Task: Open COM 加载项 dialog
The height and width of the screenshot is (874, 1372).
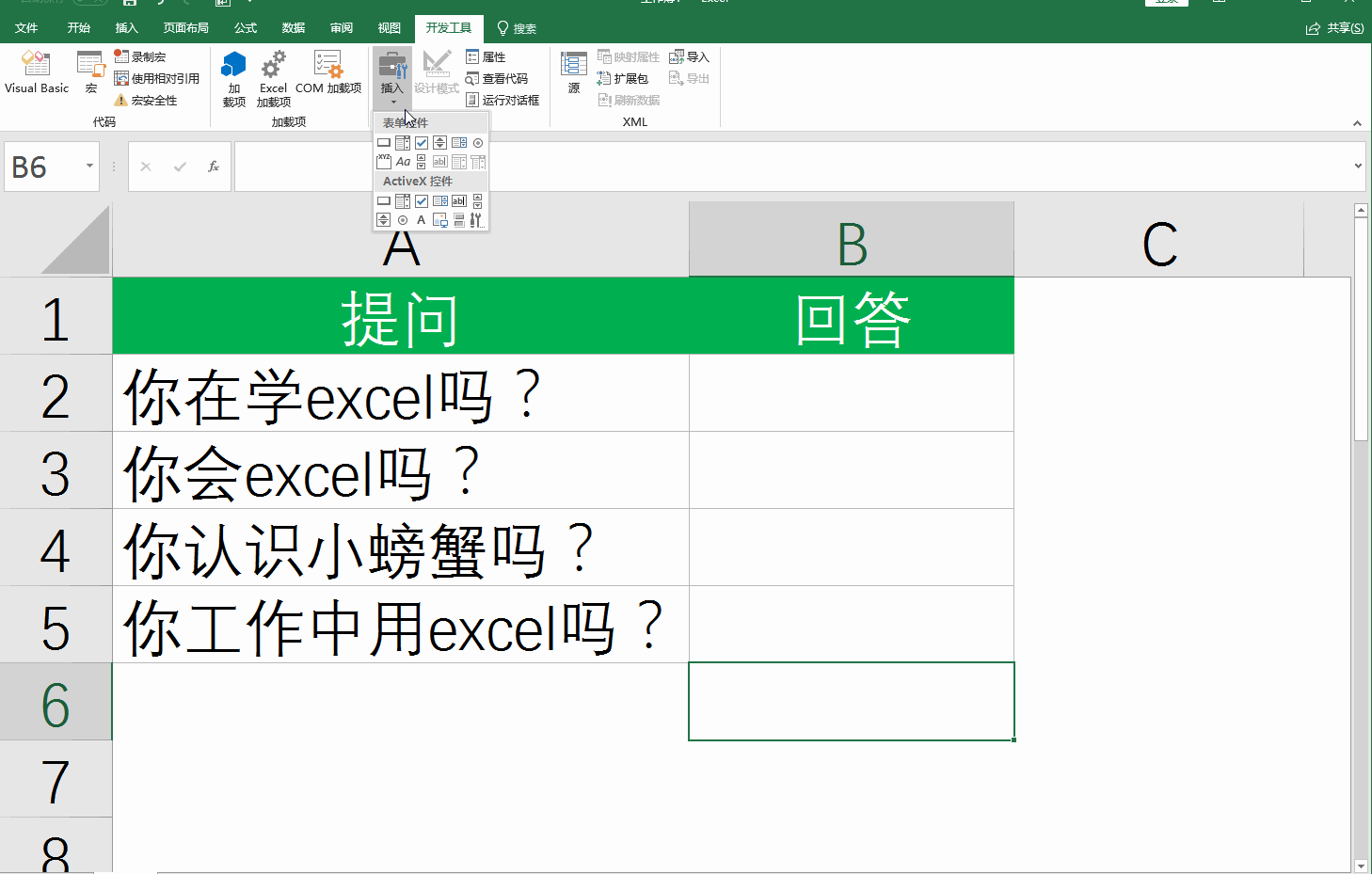Action: [328, 73]
